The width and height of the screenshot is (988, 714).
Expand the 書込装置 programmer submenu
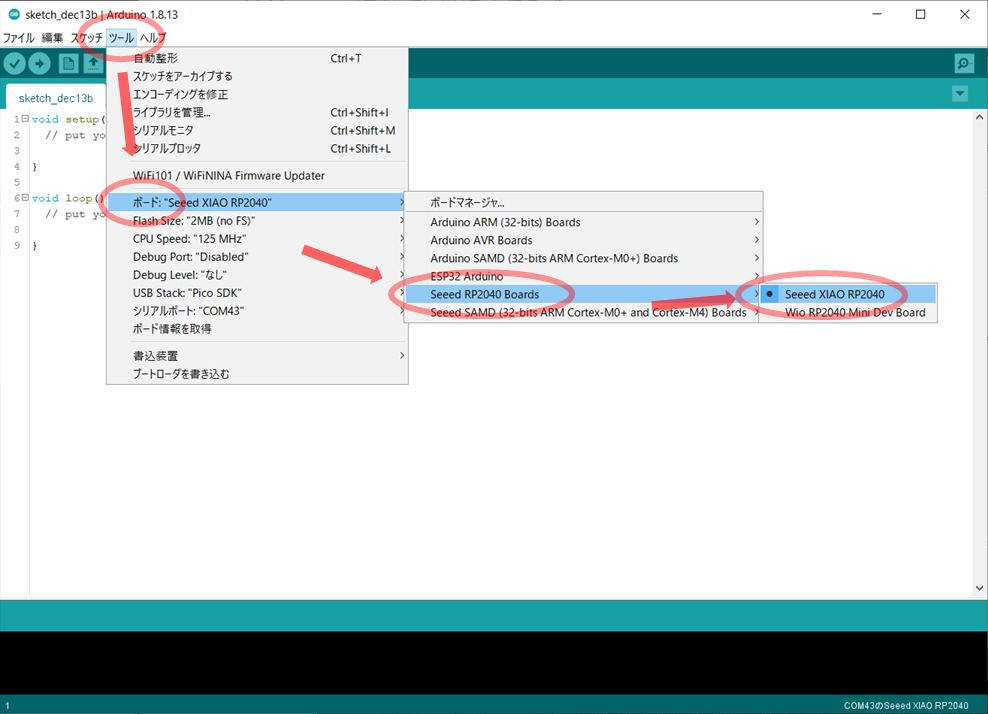[x=257, y=356]
